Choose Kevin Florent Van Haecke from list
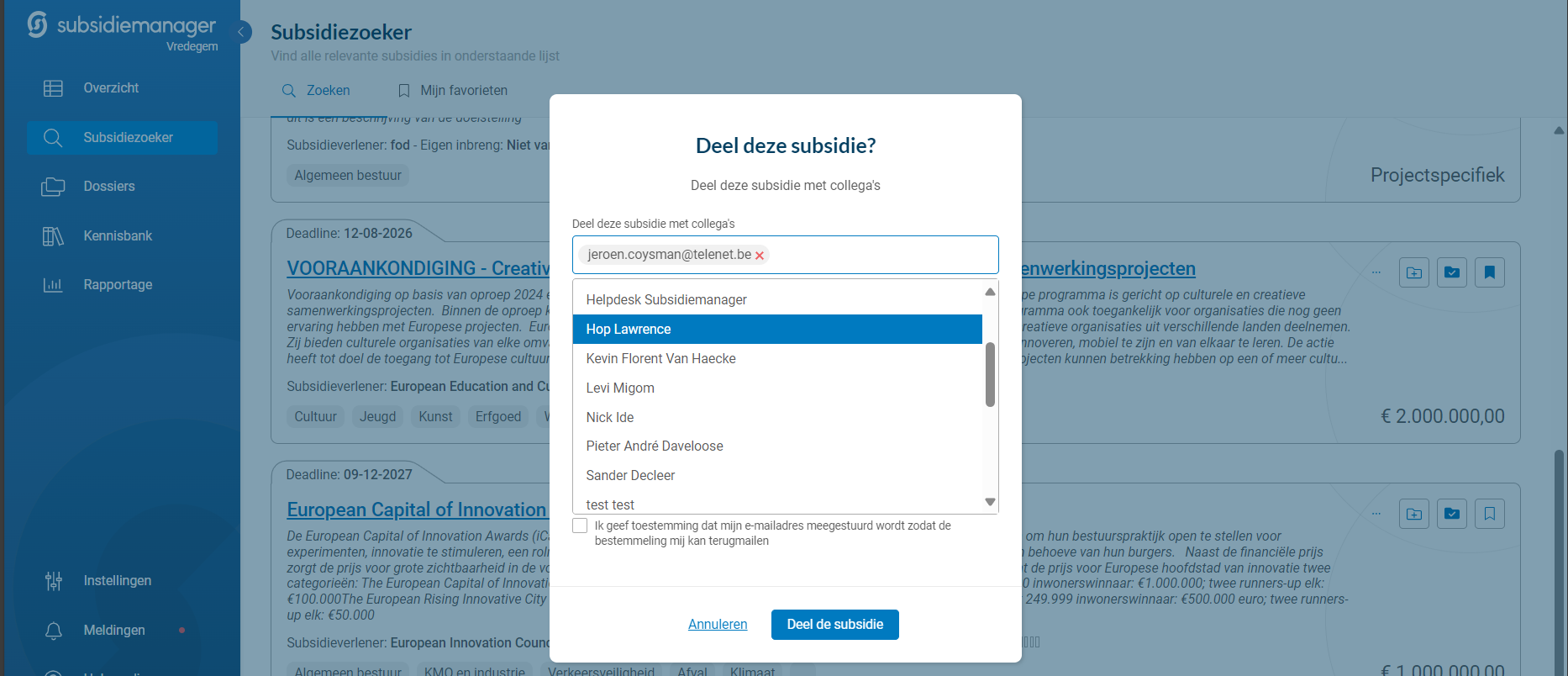The image size is (1568, 676). (660, 359)
